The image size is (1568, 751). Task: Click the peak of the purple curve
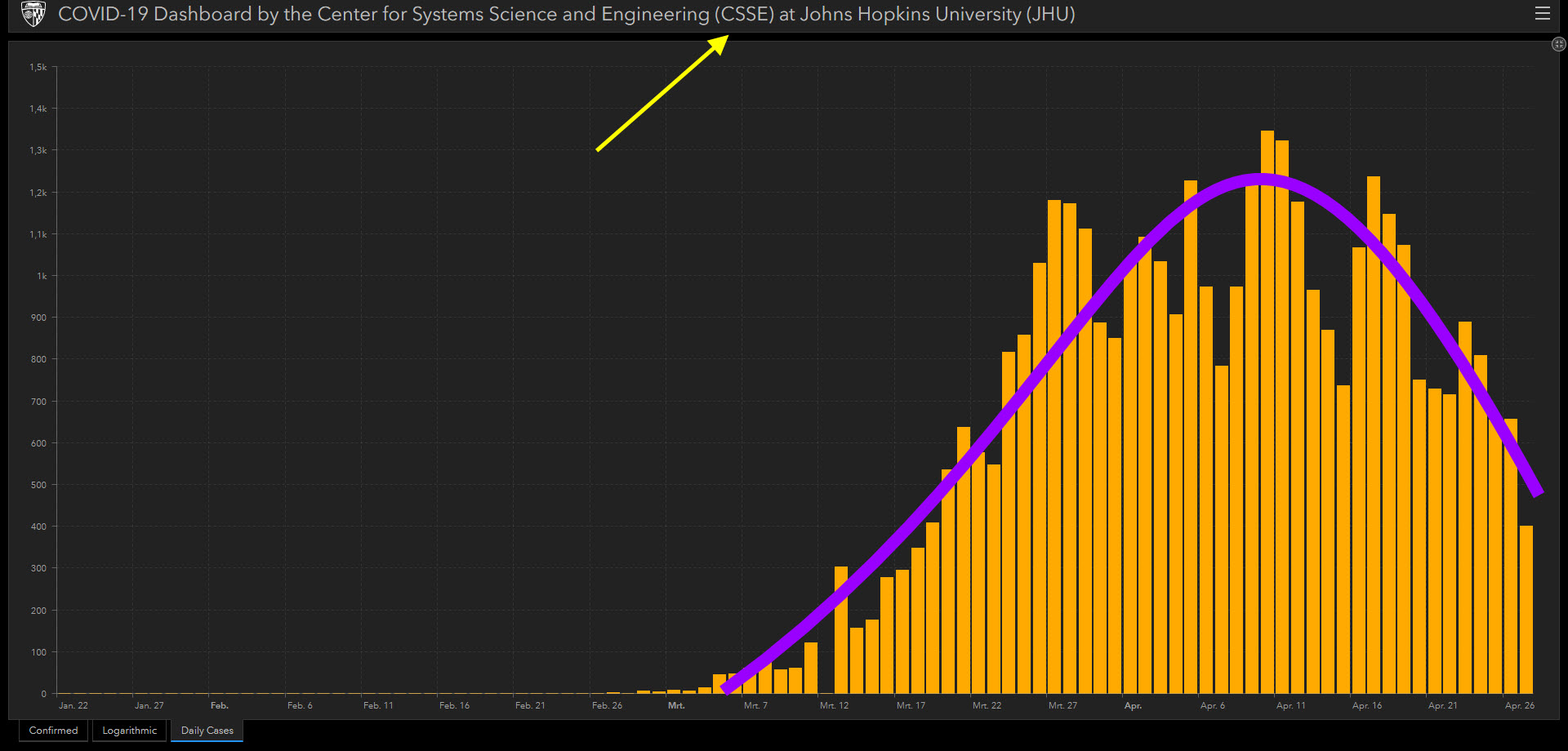click(x=1258, y=180)
